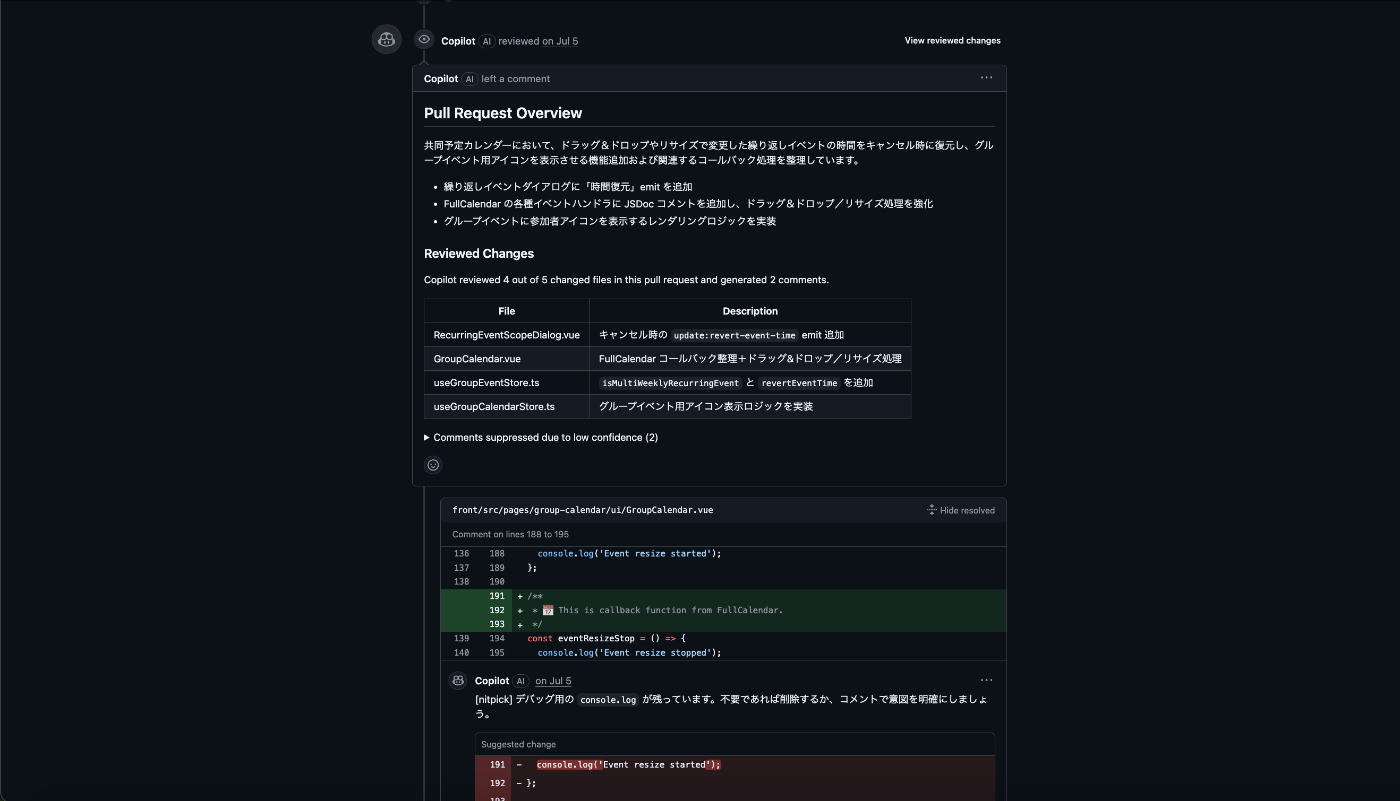Click the AI badge in review header
Viewport: 1400px width, 801px height.
(487, 41)
